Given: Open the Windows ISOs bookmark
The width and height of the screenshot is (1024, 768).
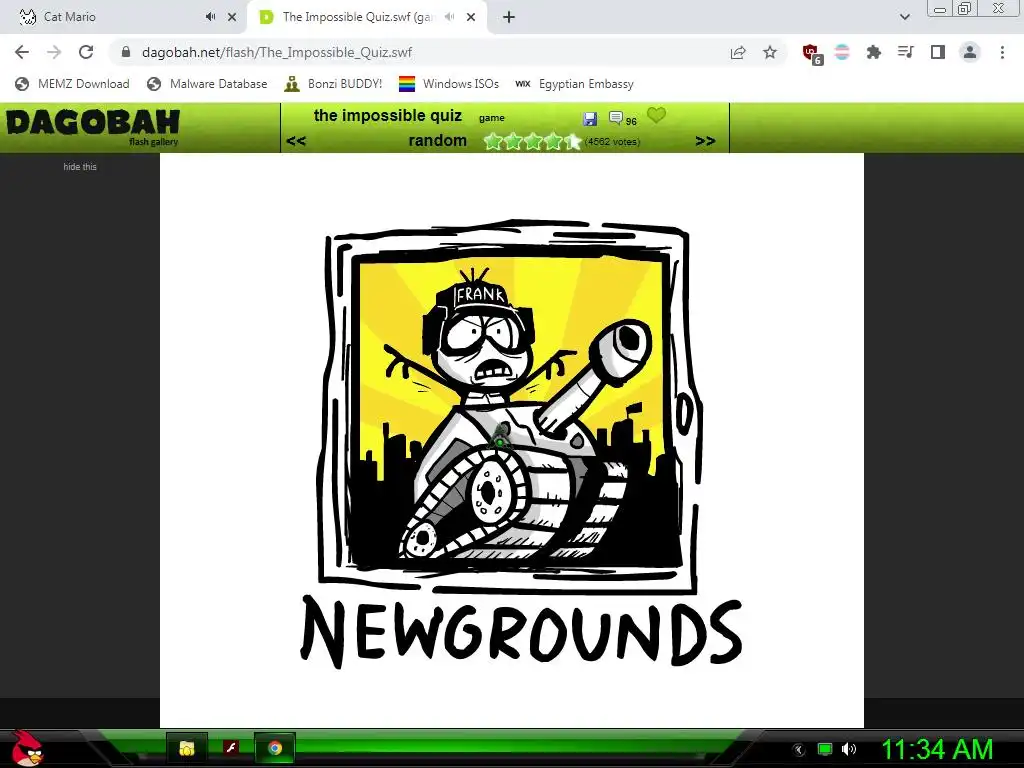Looking at the screenshot, I should click(449, 84).
